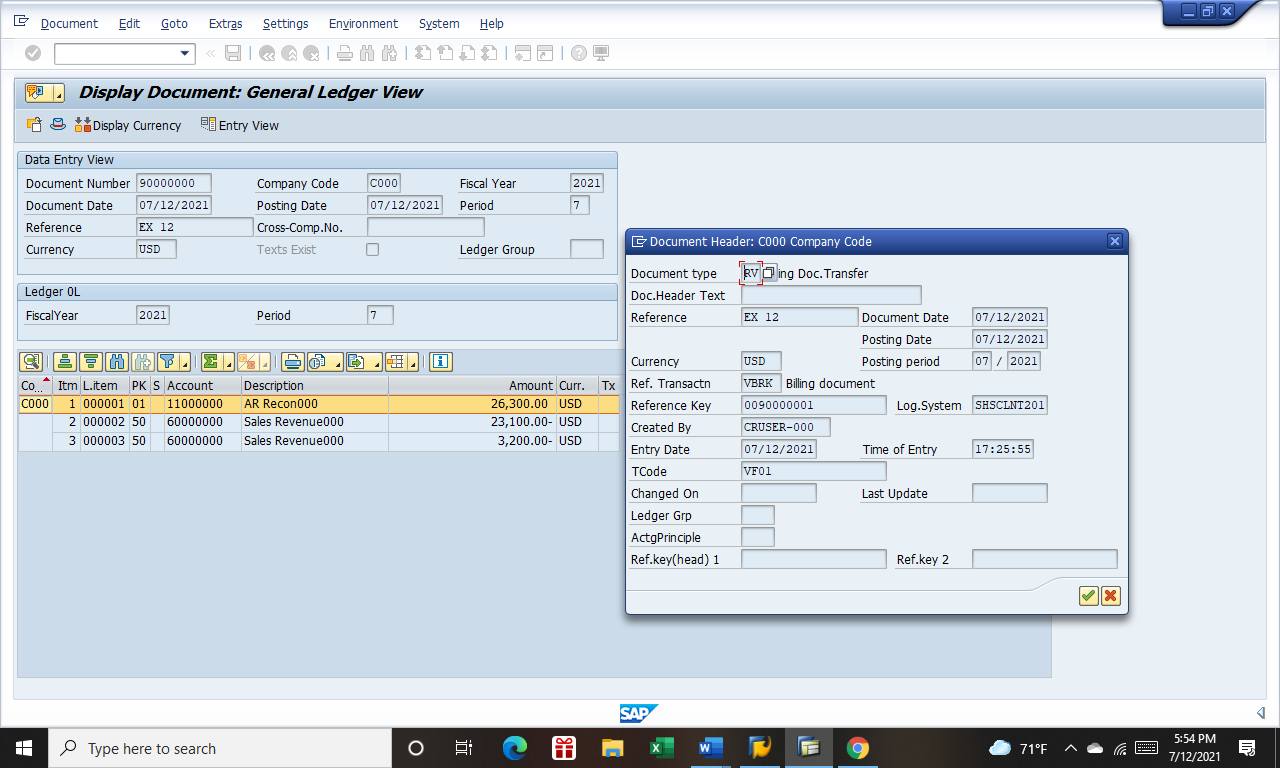The image size is (1280, 768).
Task: Select the AR Recon000 row description cell
Action: point(315,404)
